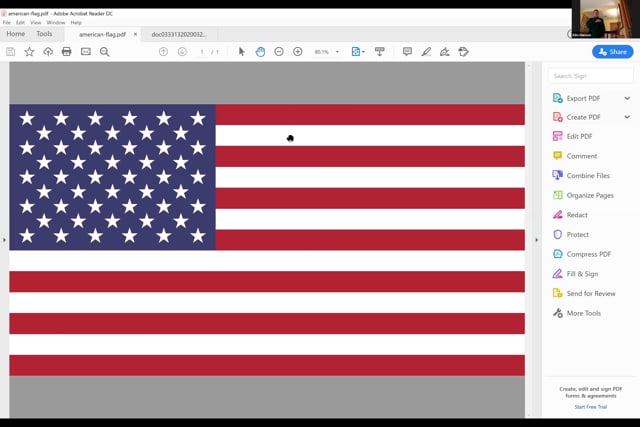Screen dimensions: 640x427
Task: Open the Window menu
Action: (x=56, y=22)
